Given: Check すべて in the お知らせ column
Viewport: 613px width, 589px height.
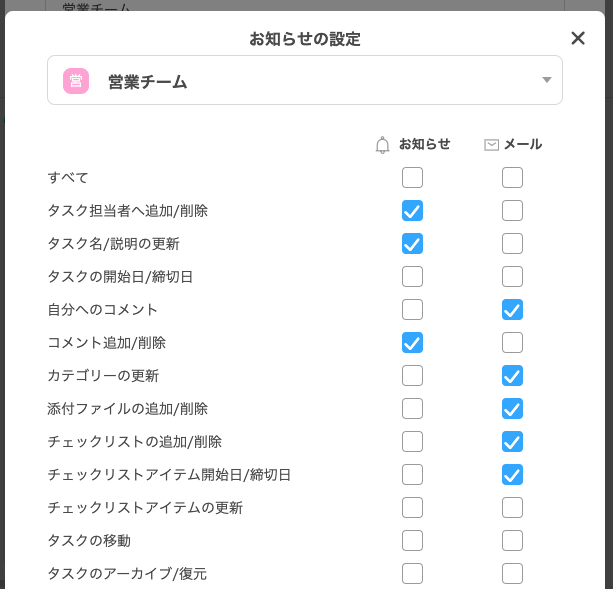Looking at the screenshot, I should pyautogui.click(x=412, y=177).
